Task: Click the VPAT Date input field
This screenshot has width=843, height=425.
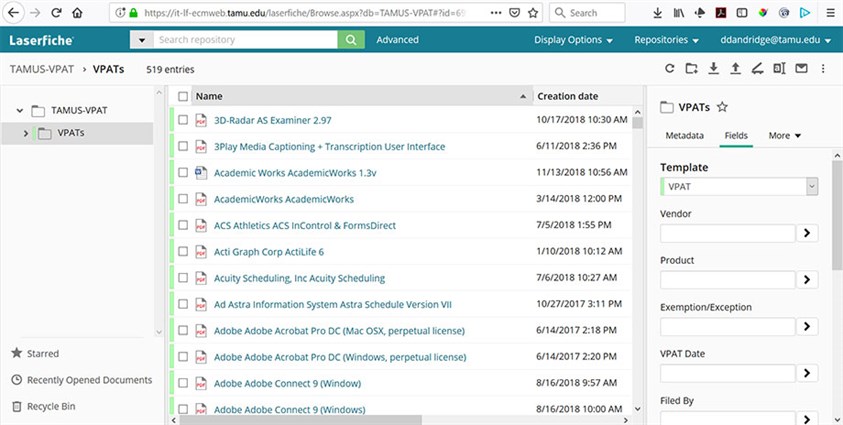Action: (727, 373)
